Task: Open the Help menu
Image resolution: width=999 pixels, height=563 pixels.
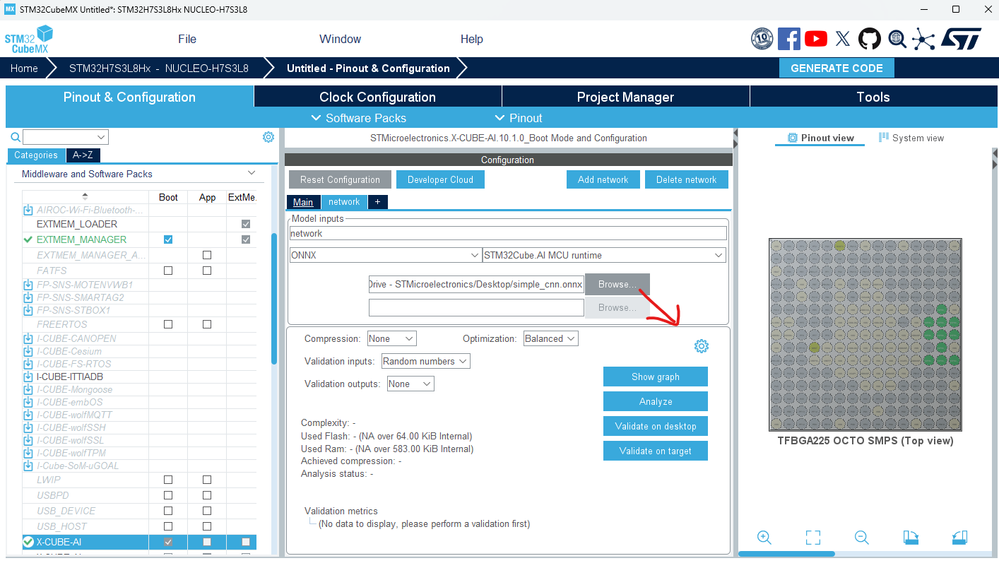Action: pos(471,39)
